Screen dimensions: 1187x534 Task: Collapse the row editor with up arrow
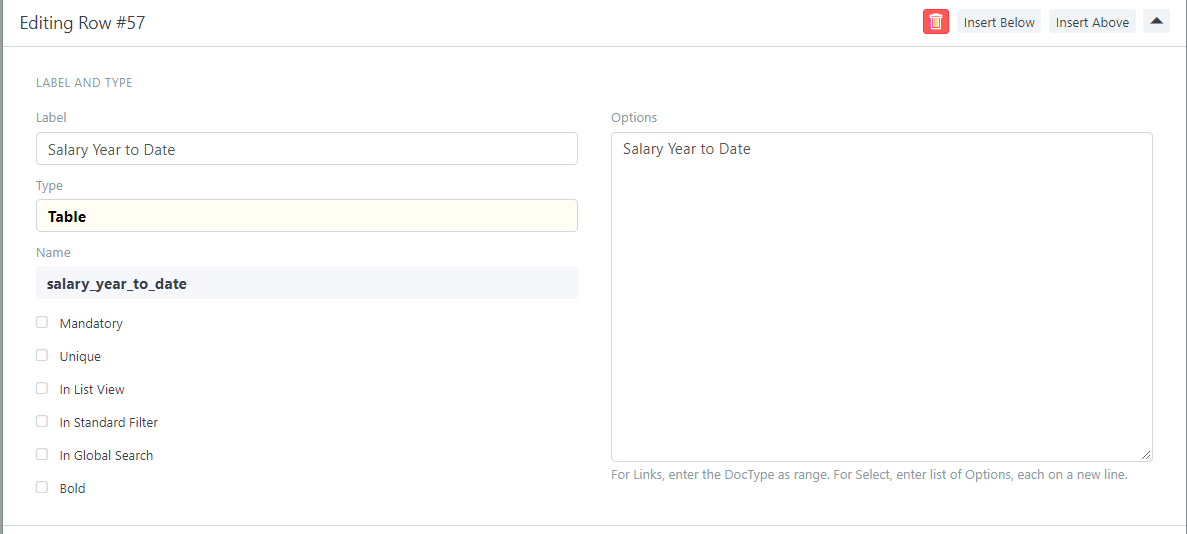click(x=1156, y=21)
